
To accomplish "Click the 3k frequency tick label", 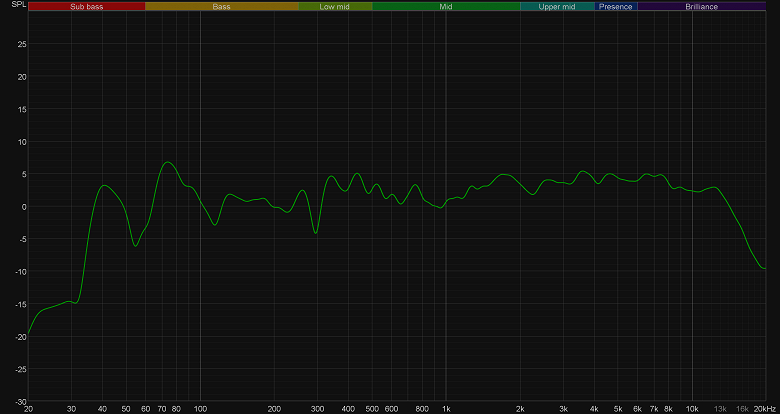I will (563, 409).
